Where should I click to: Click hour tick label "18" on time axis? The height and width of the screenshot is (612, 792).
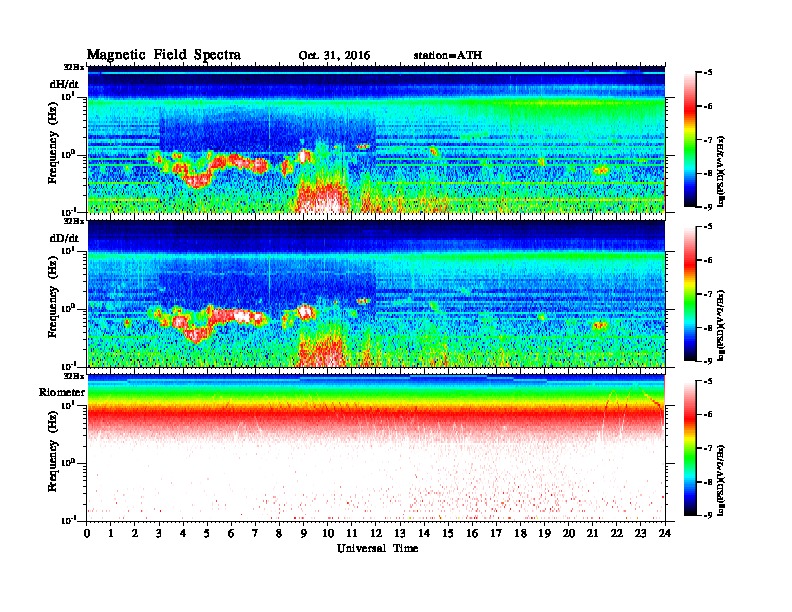click(x=520, y=534)
